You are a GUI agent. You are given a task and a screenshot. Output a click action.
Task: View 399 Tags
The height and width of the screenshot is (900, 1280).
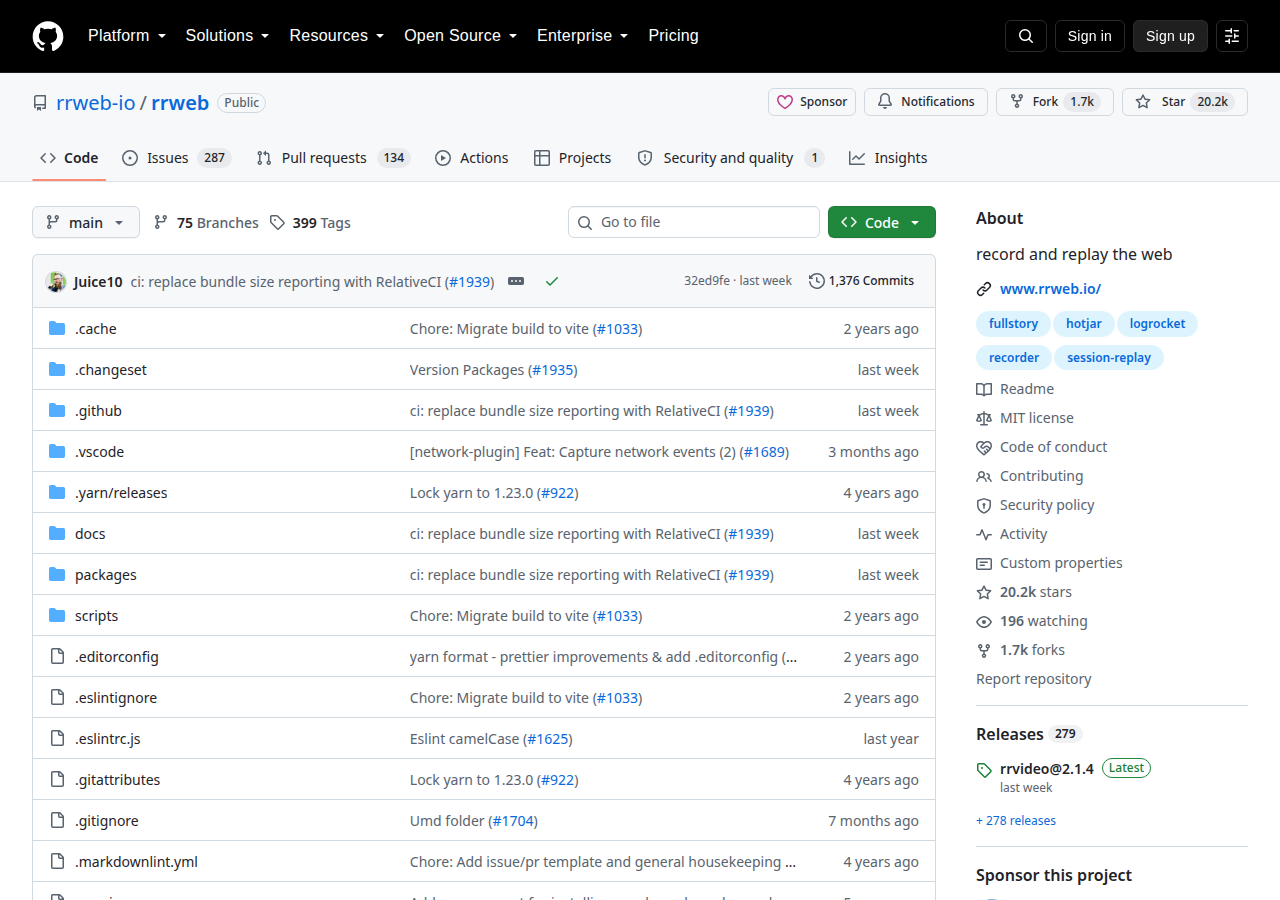point(310,223)
